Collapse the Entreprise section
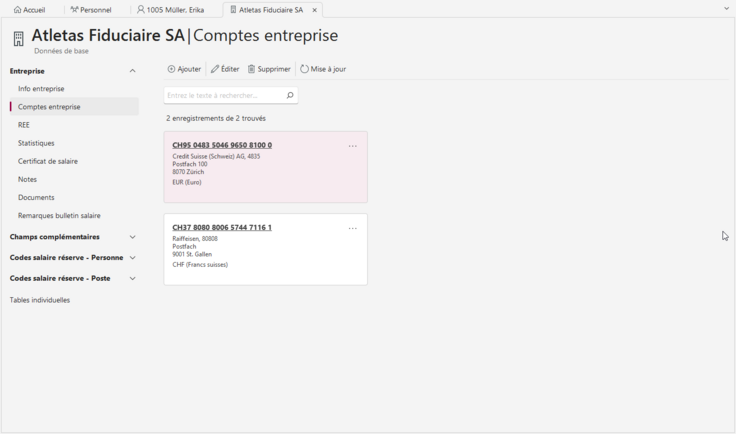This screenshot has width=736, height=434. [133, 72]
